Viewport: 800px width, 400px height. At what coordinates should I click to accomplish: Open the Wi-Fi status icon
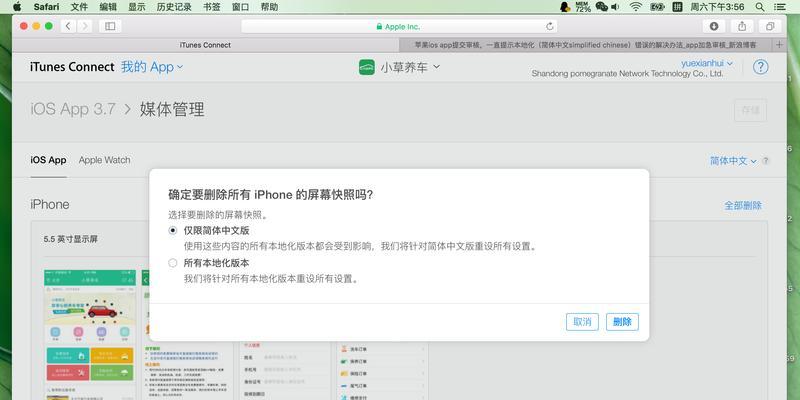(635, 7)
